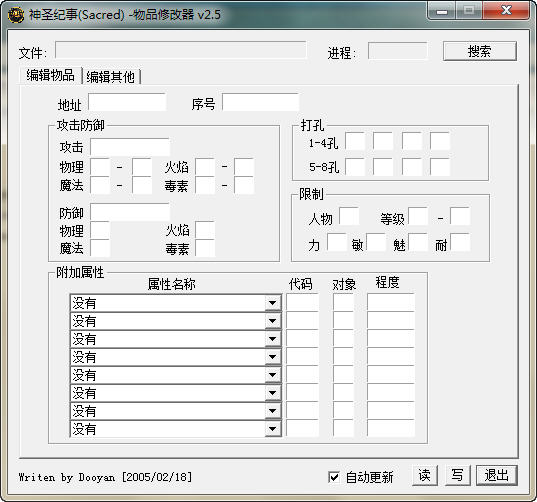Image resolution: width=537 pixels, height=502 pixels.
Task: Focus the 进程 process field
Action: (x=398, y=51)
